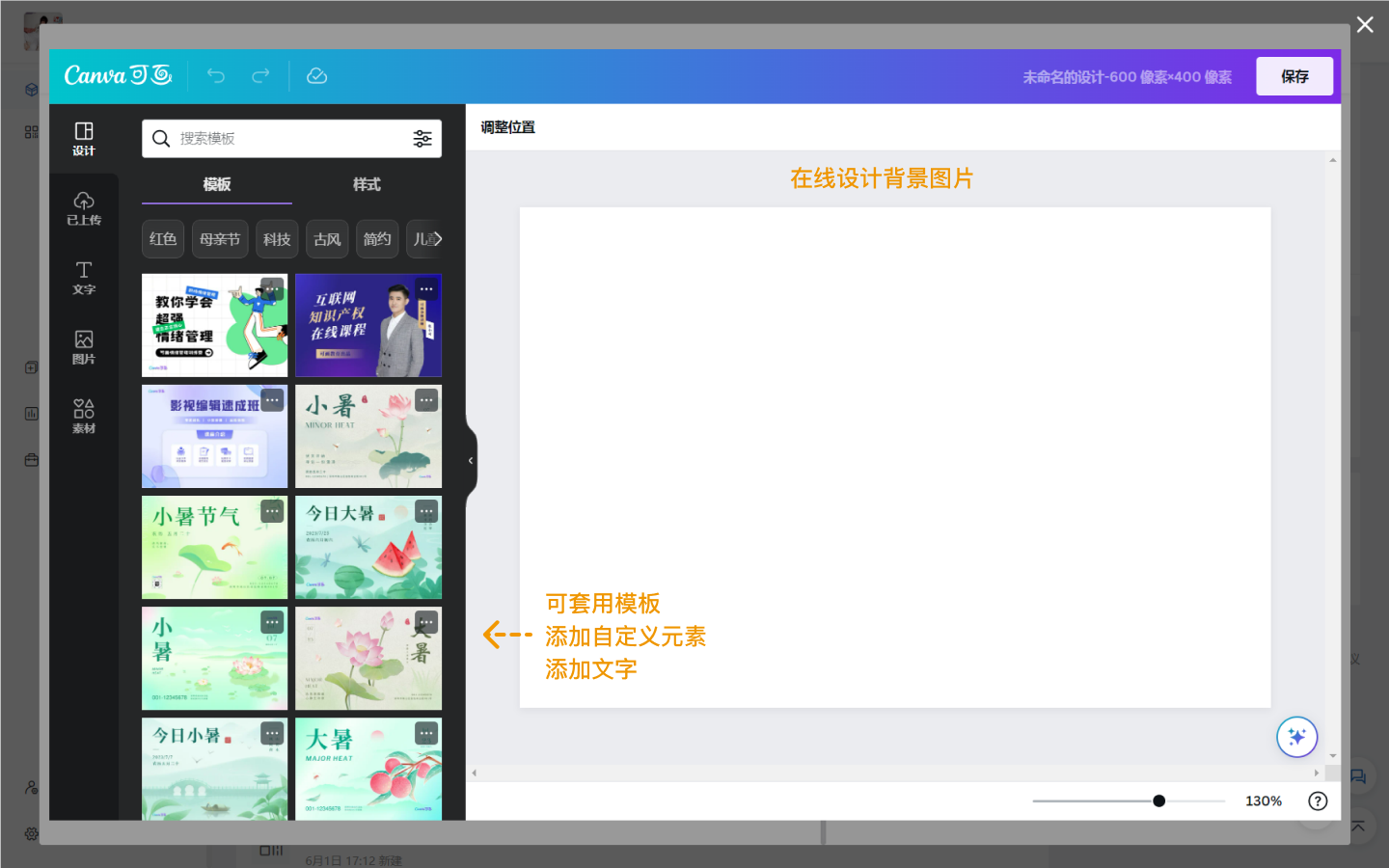Viewport: 1389px width, 868px height.
Task: Open more options on 影视编辑速成班 template
Action: pos(272,399)
